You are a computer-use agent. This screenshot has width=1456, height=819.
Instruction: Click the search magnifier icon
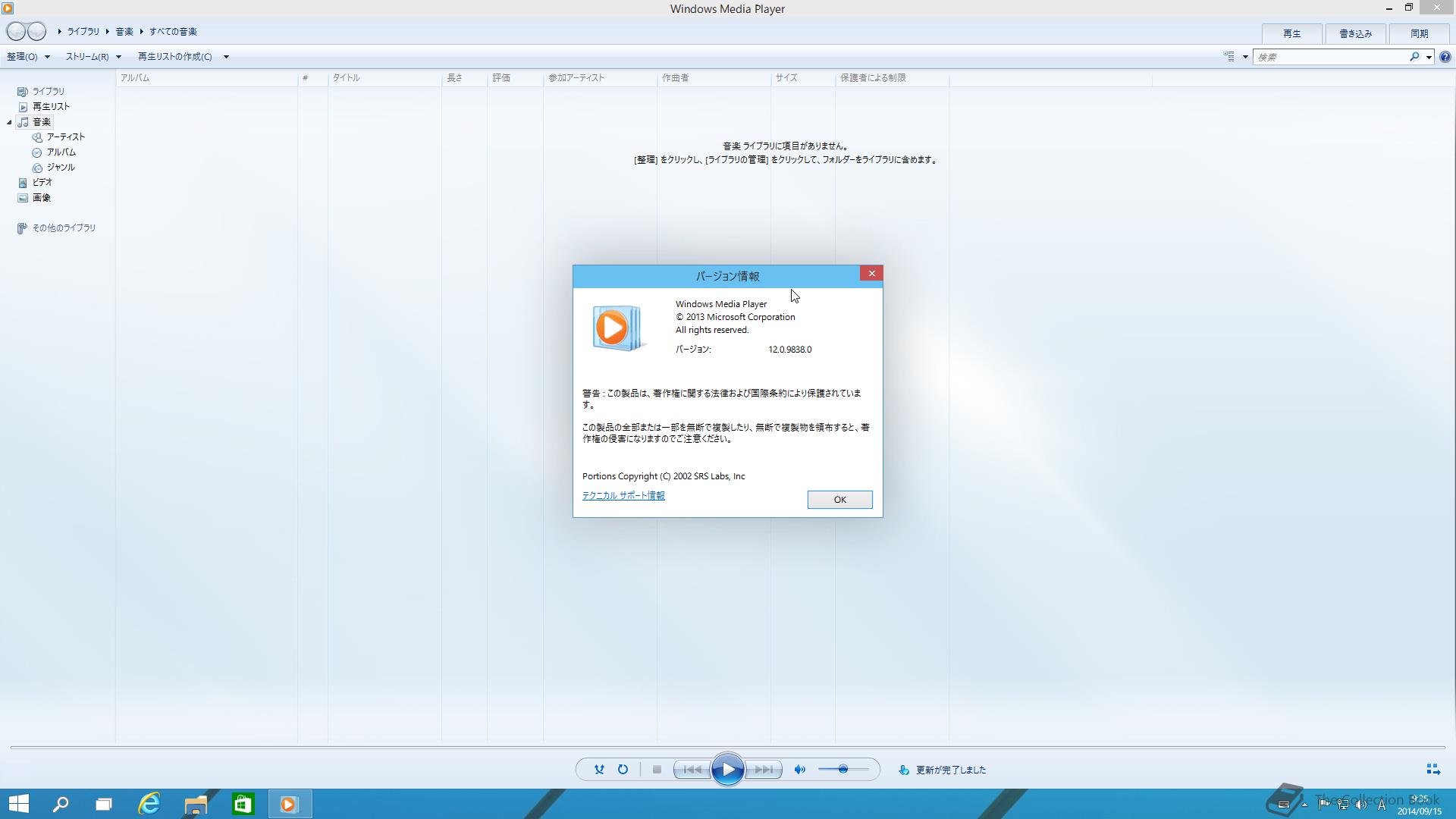1414,57
